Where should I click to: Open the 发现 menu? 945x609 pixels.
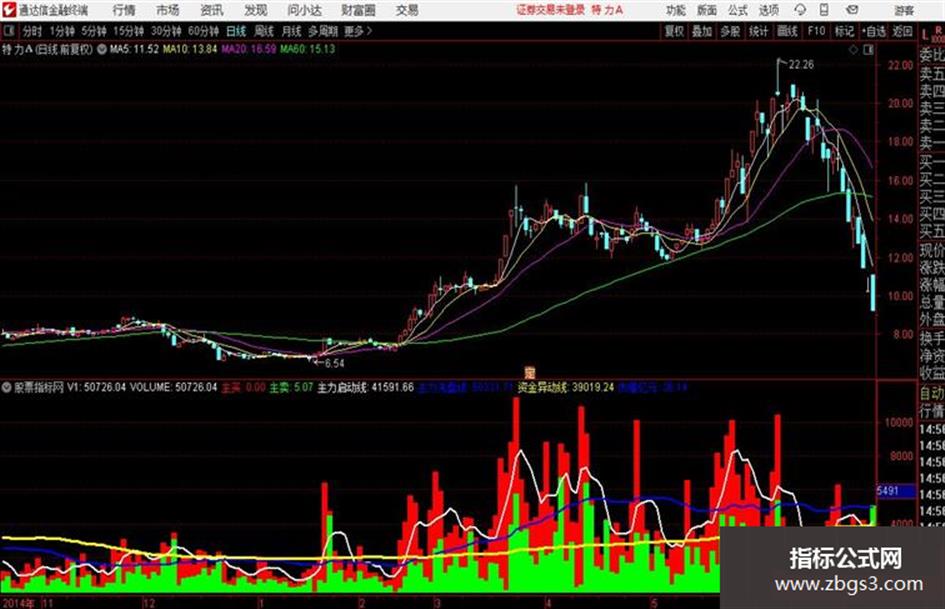(256, 10)
